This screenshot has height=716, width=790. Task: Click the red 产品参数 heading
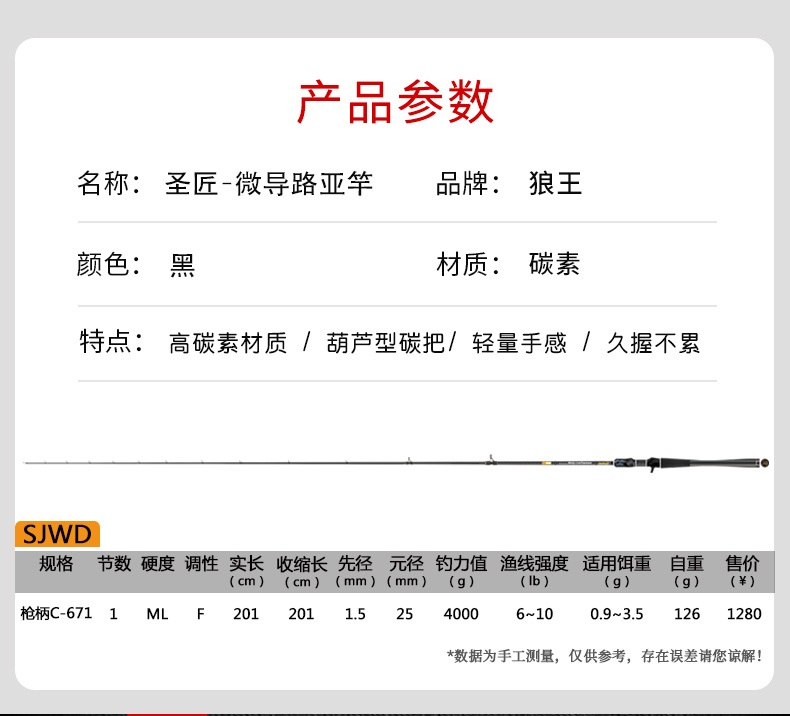[x=396, y=102]
